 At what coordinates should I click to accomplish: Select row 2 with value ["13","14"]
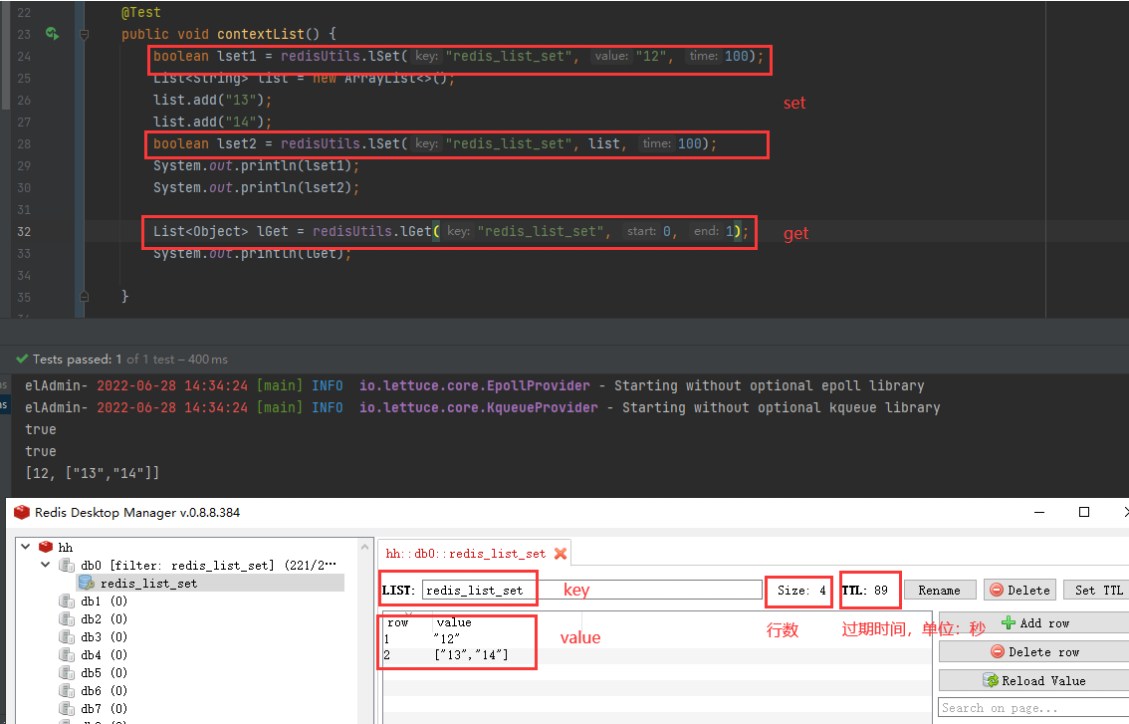(657, 655)
